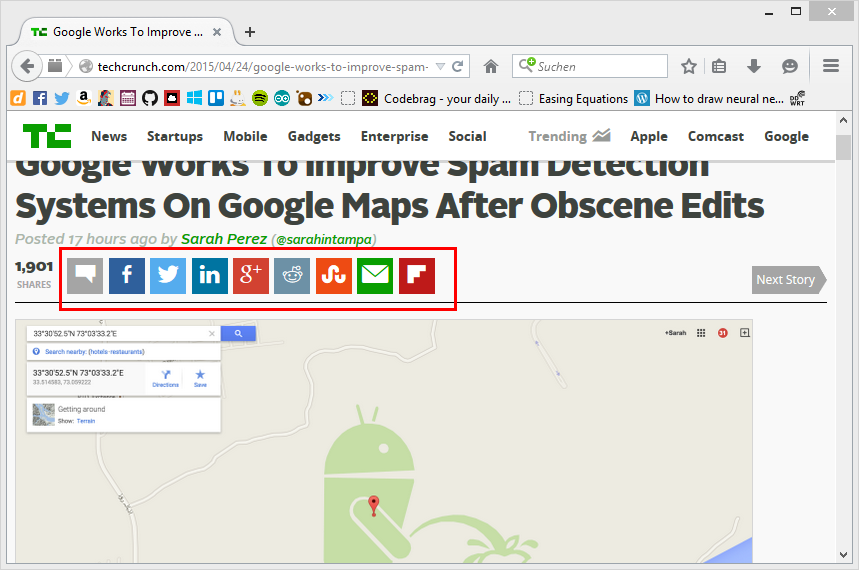Open the blue triple-chevron bookmark icon
This screenshot has height=570, width=859.
[325, 98]
